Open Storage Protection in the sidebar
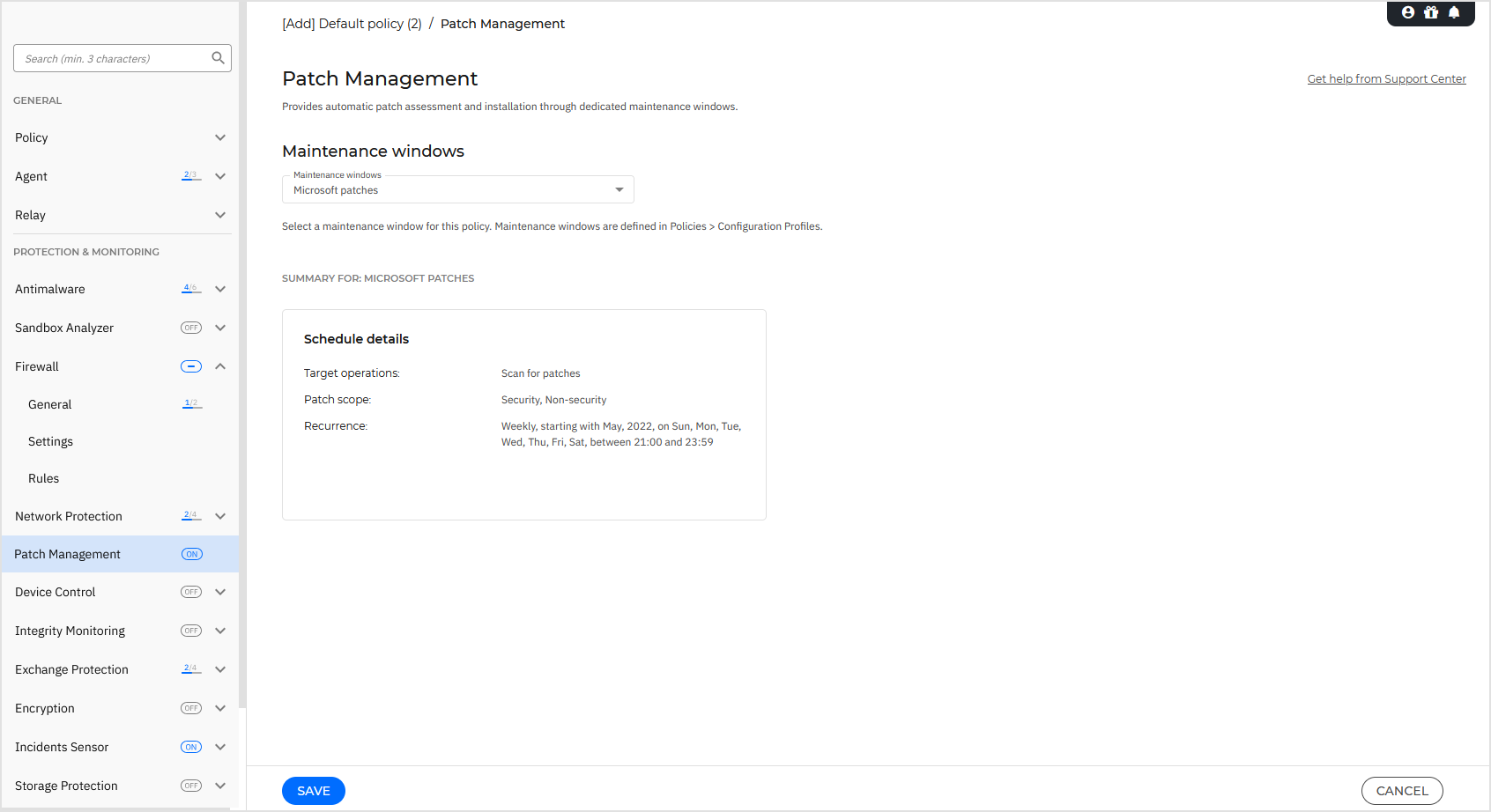The image size is (1491, 812). pos(66,786)
